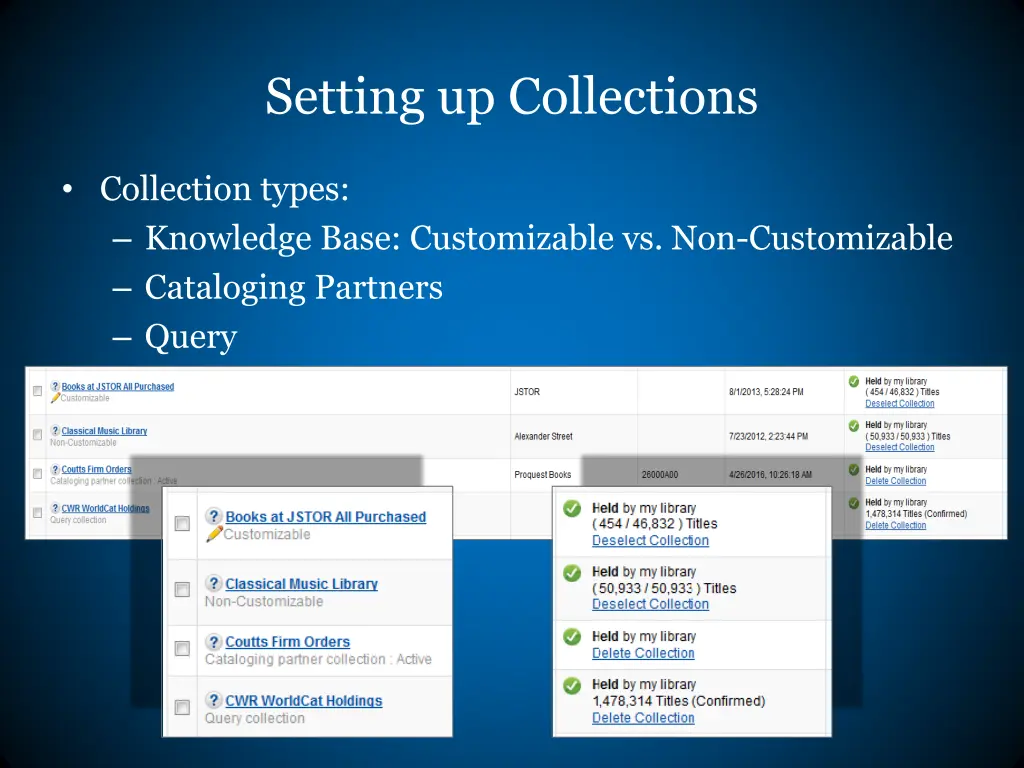Screen dimensions: 1024x768
Task: Click enlarged Delete Collection under 1,478,314 Titles
Action: click(x=643, y=718)
